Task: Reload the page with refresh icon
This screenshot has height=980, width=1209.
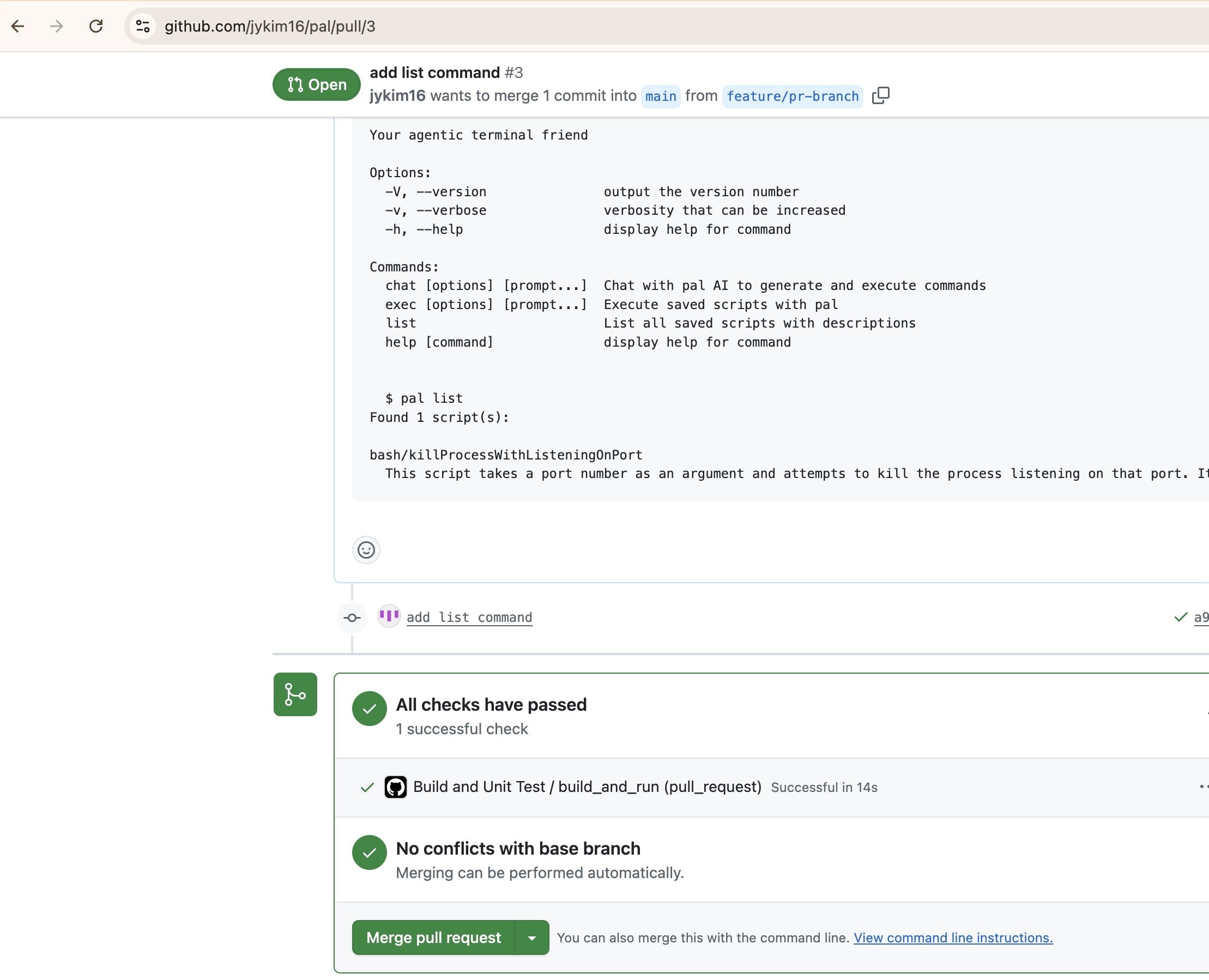Action: pyautogui.click(x=96, y=26)
